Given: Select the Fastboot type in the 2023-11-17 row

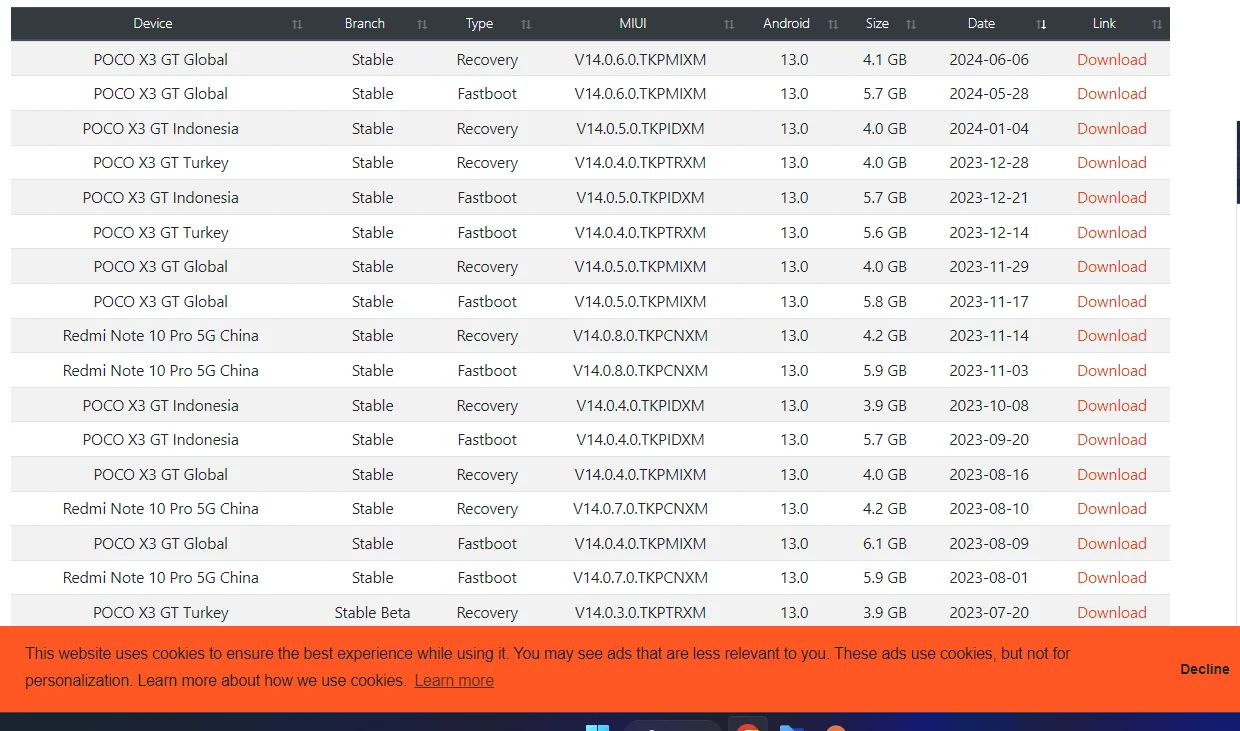Looking at the screenshot, I should 487,301.
